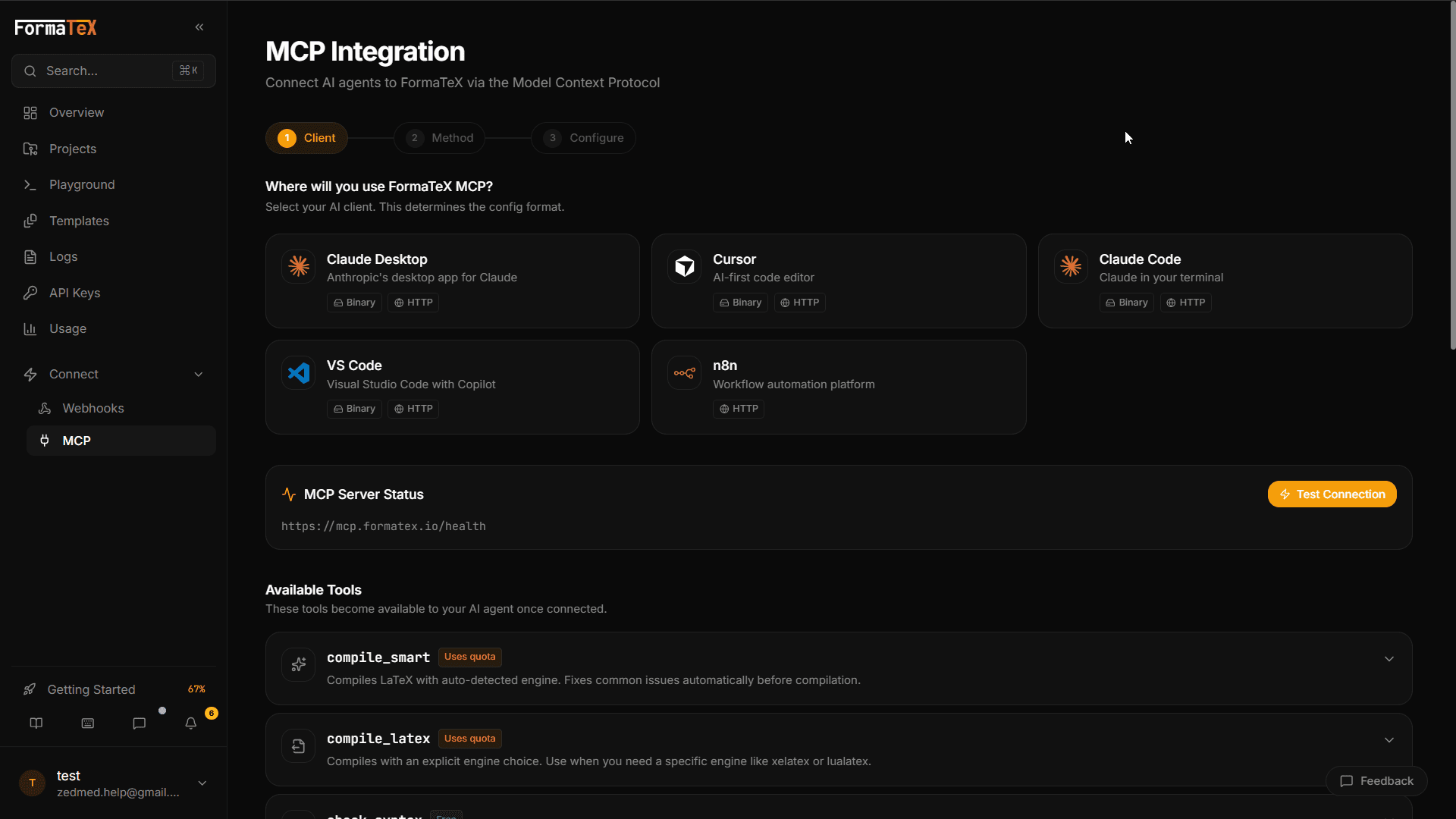1456x819 pixels.
Task: Focus the Search field
Action: (x=114, y=71)
